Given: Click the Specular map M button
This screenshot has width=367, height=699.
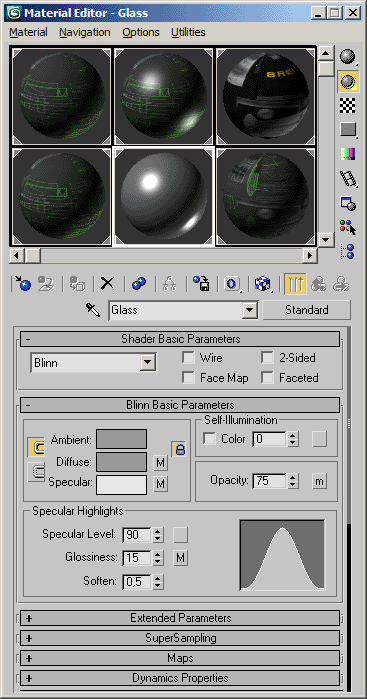Looking at the screenshot, I should tap(161, 483).
